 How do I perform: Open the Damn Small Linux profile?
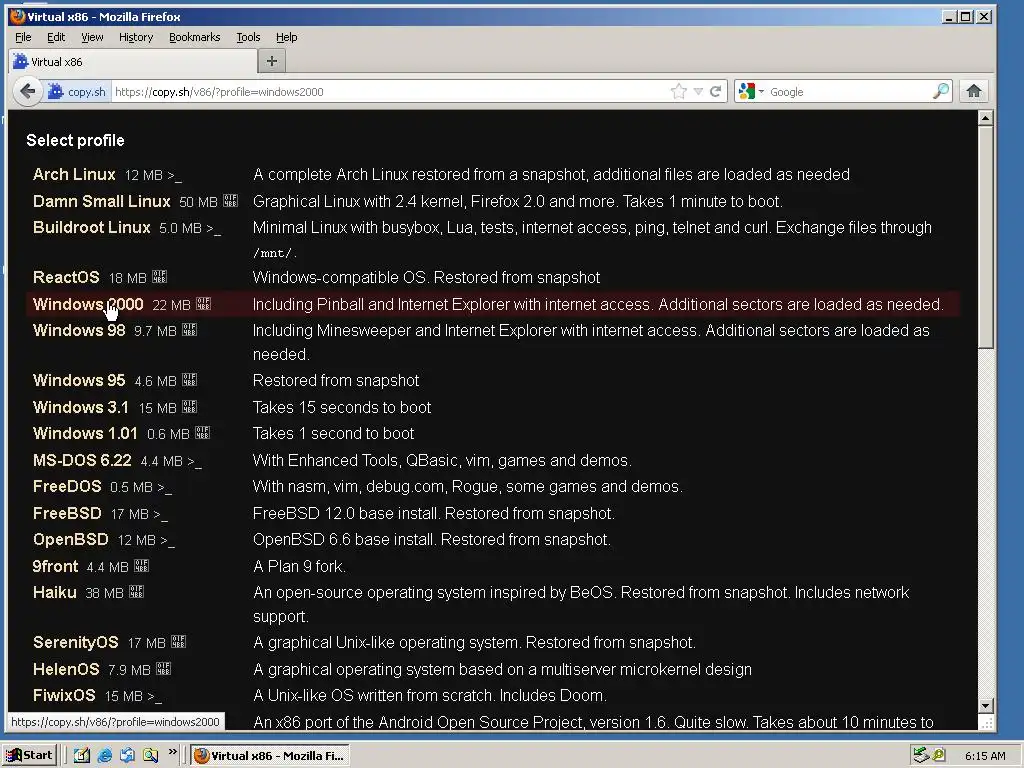[x=101, y=201]
